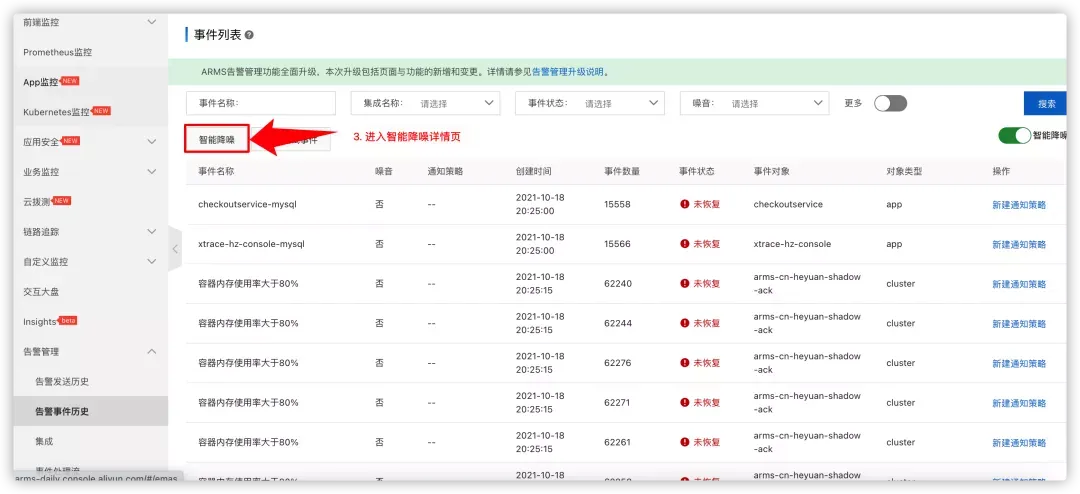Open the 集成名称 dropdown

(x=426, y=103)
